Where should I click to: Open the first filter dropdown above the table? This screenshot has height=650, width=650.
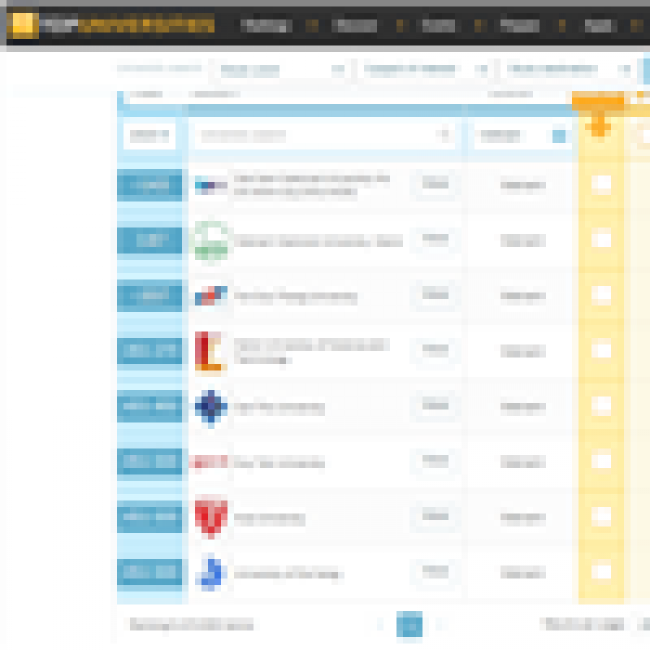coord(281,70)
